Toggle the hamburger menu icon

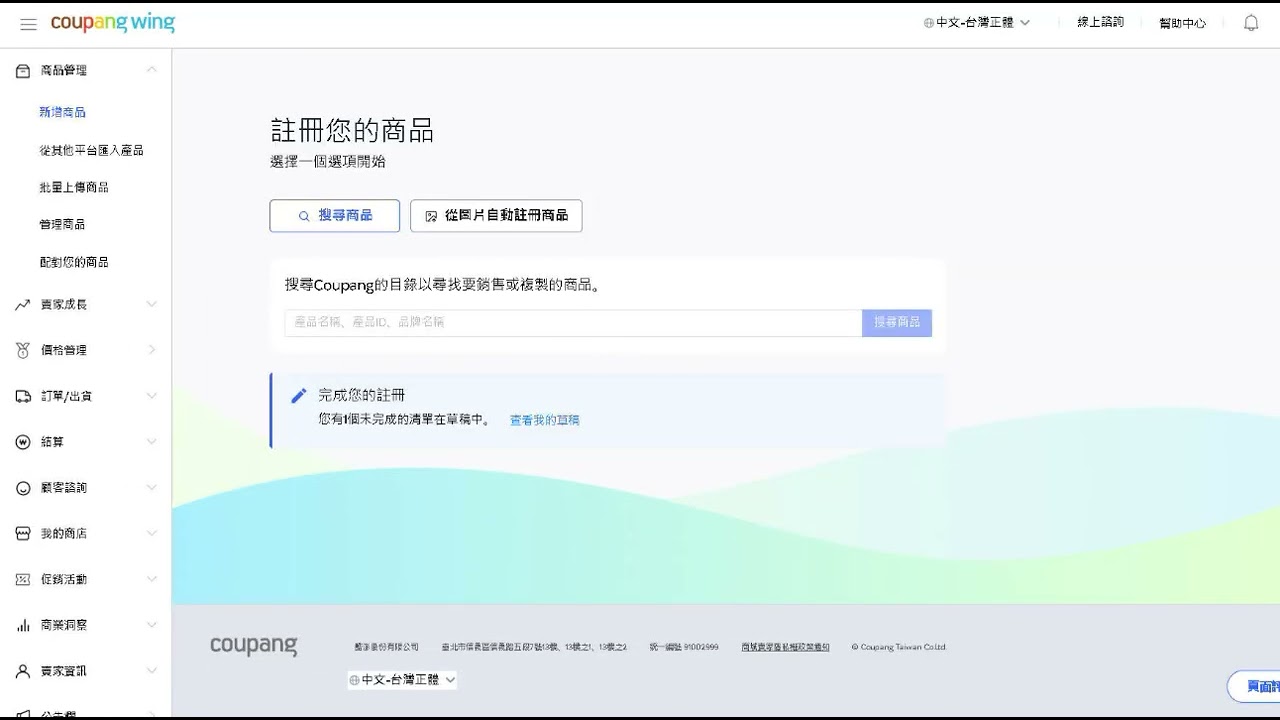pyautogui.click(x=28, y=24)
